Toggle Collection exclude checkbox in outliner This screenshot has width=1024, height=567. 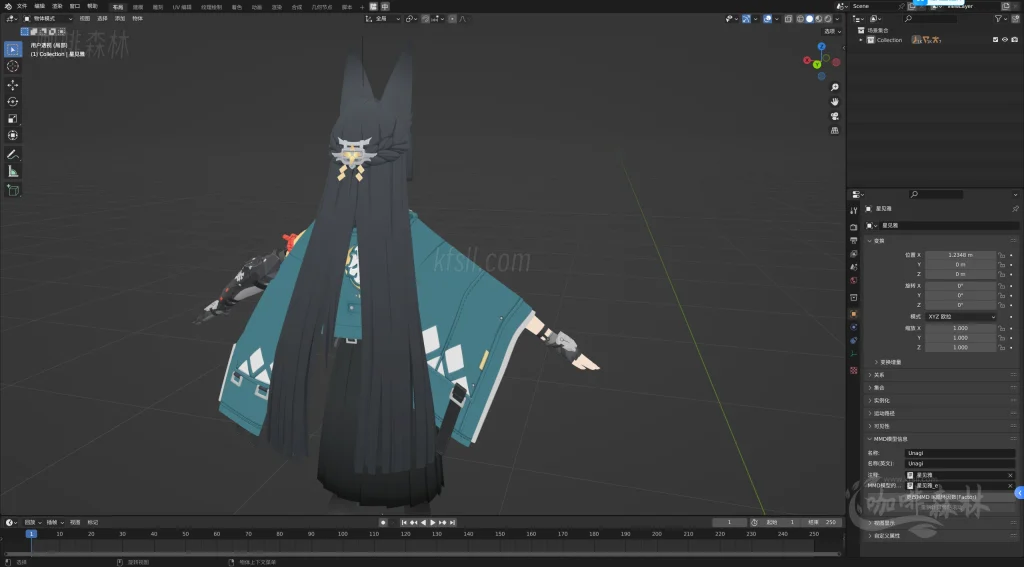pos(995,40)
